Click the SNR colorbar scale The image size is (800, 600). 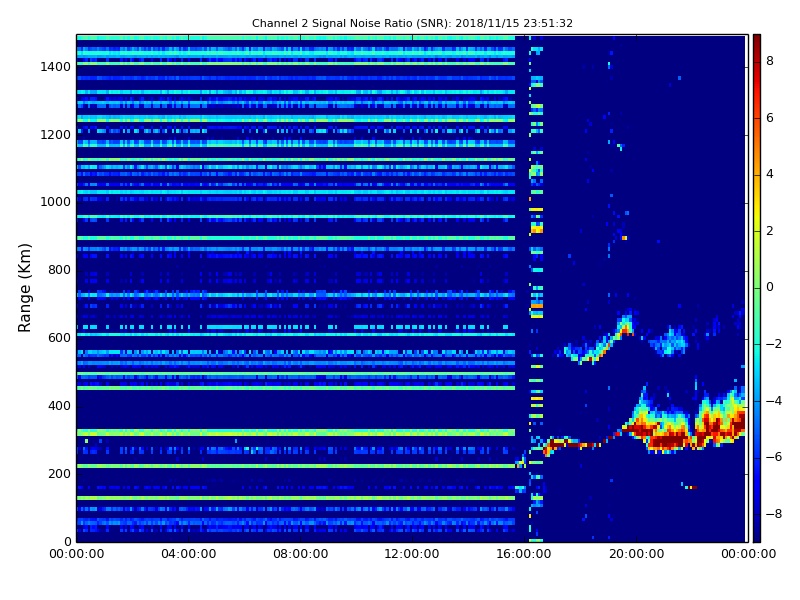tap(757, 288)
